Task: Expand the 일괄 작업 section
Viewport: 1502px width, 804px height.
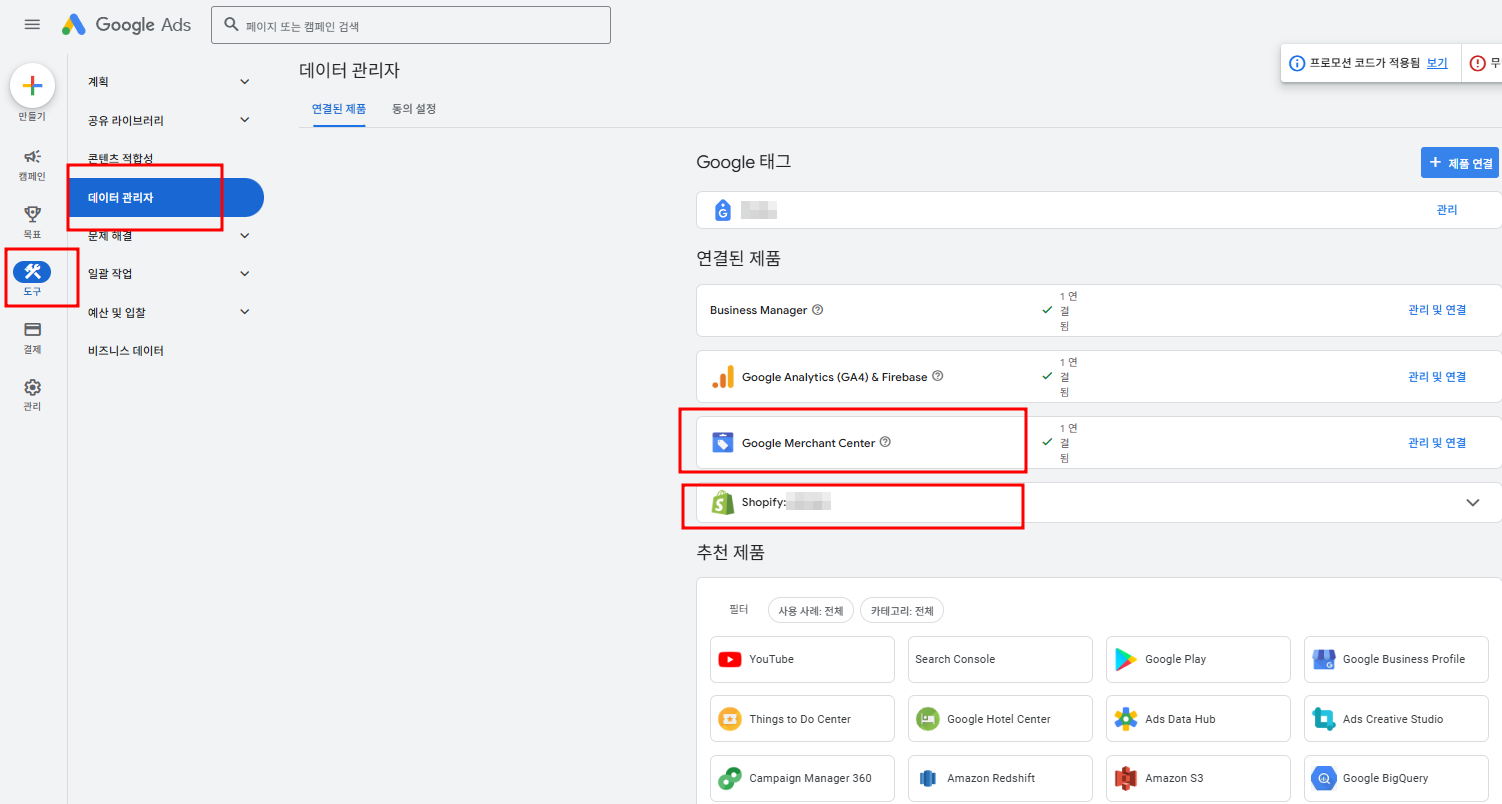Action: click(245, 274)
